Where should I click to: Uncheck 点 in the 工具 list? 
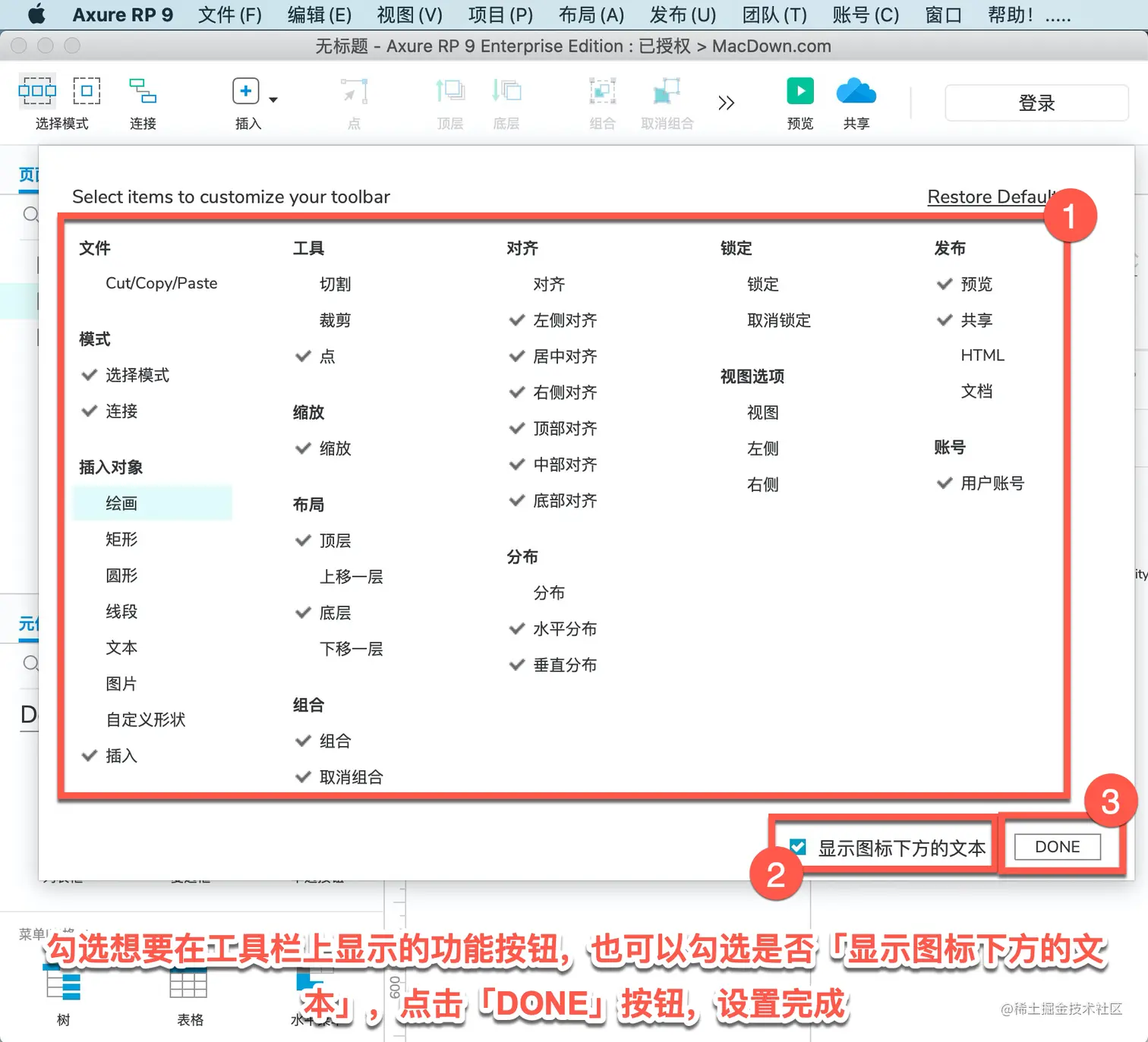315,357
